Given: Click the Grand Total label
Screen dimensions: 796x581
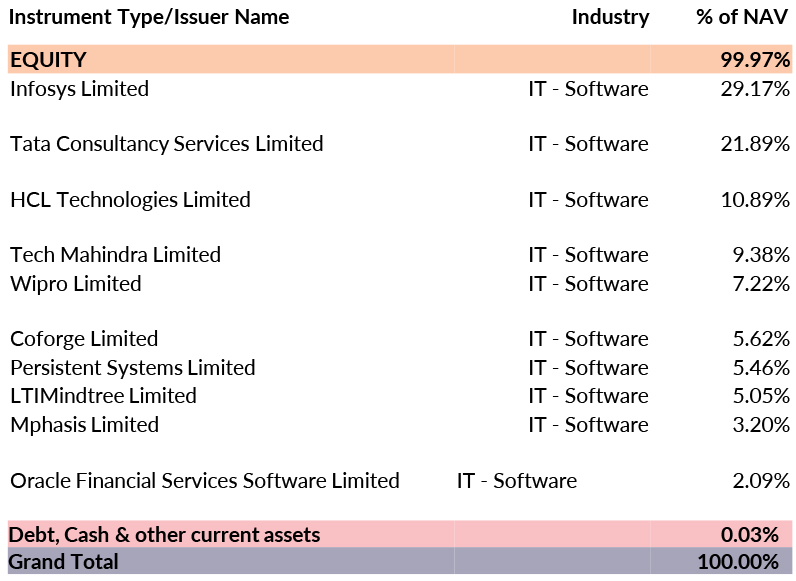Looking at the screenshot, I should [63, 562].
